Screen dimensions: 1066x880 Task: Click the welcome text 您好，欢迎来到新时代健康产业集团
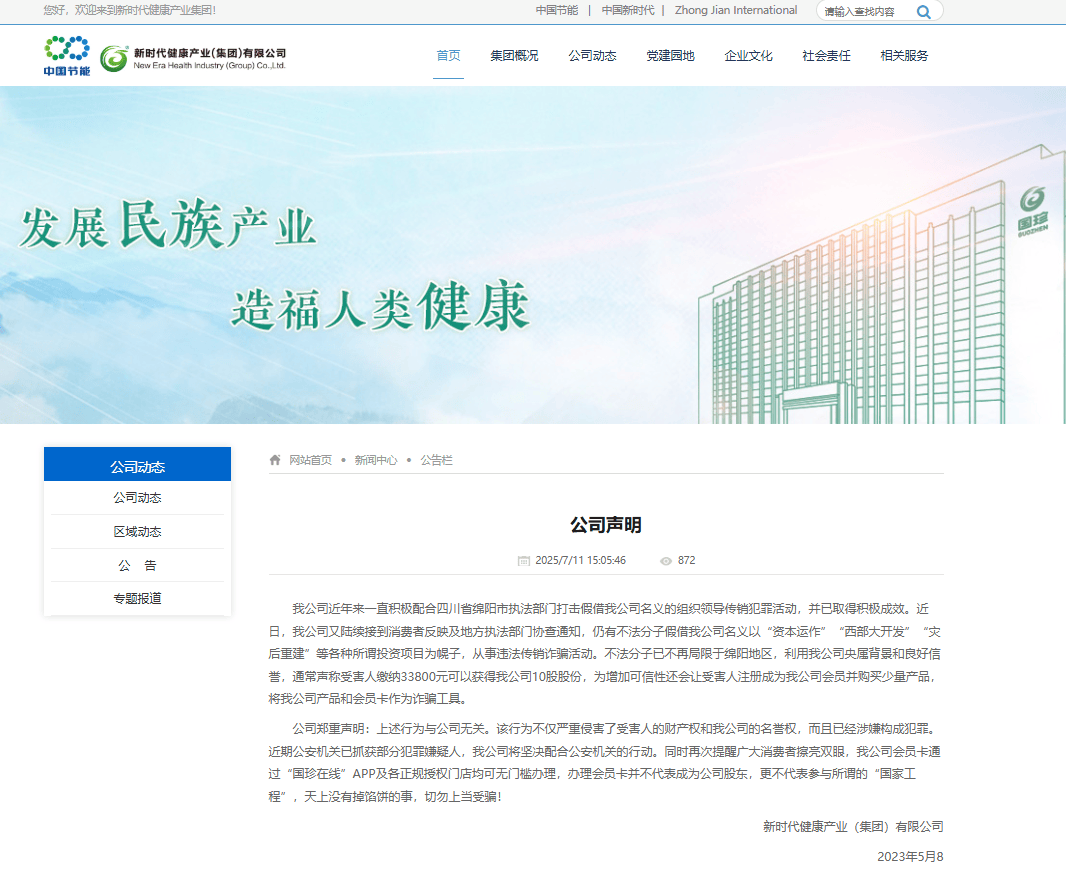pos(129,10)
